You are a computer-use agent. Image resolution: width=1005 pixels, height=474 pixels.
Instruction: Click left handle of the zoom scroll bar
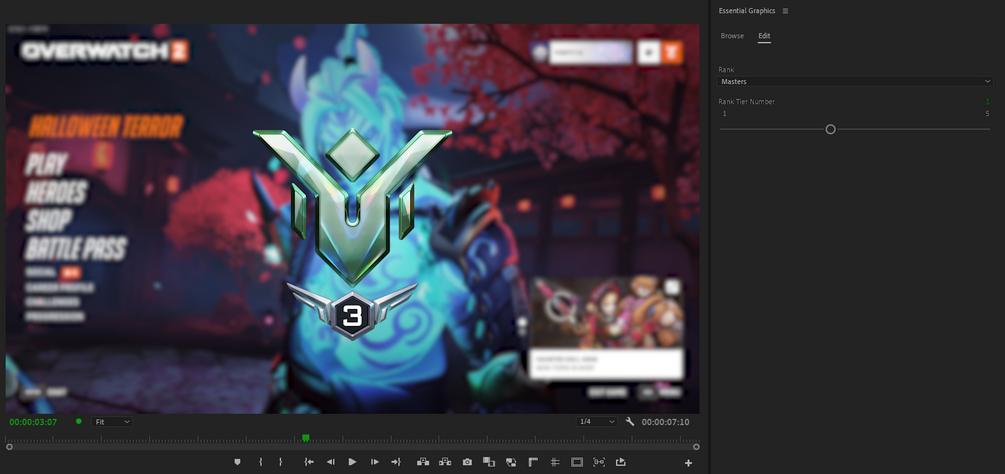pyautogui.click(x=9, y=447)
